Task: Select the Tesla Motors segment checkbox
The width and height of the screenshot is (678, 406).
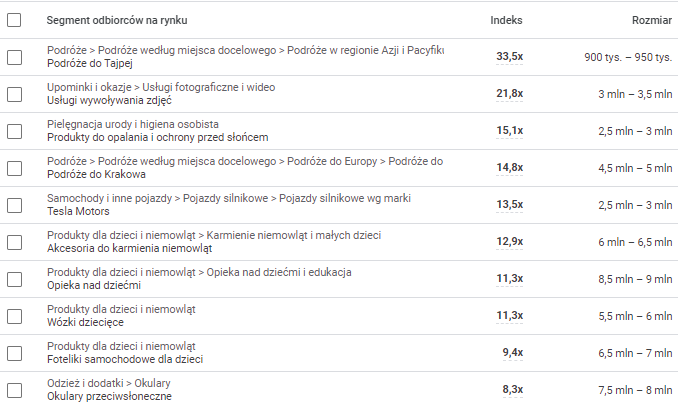Action: 14,205
